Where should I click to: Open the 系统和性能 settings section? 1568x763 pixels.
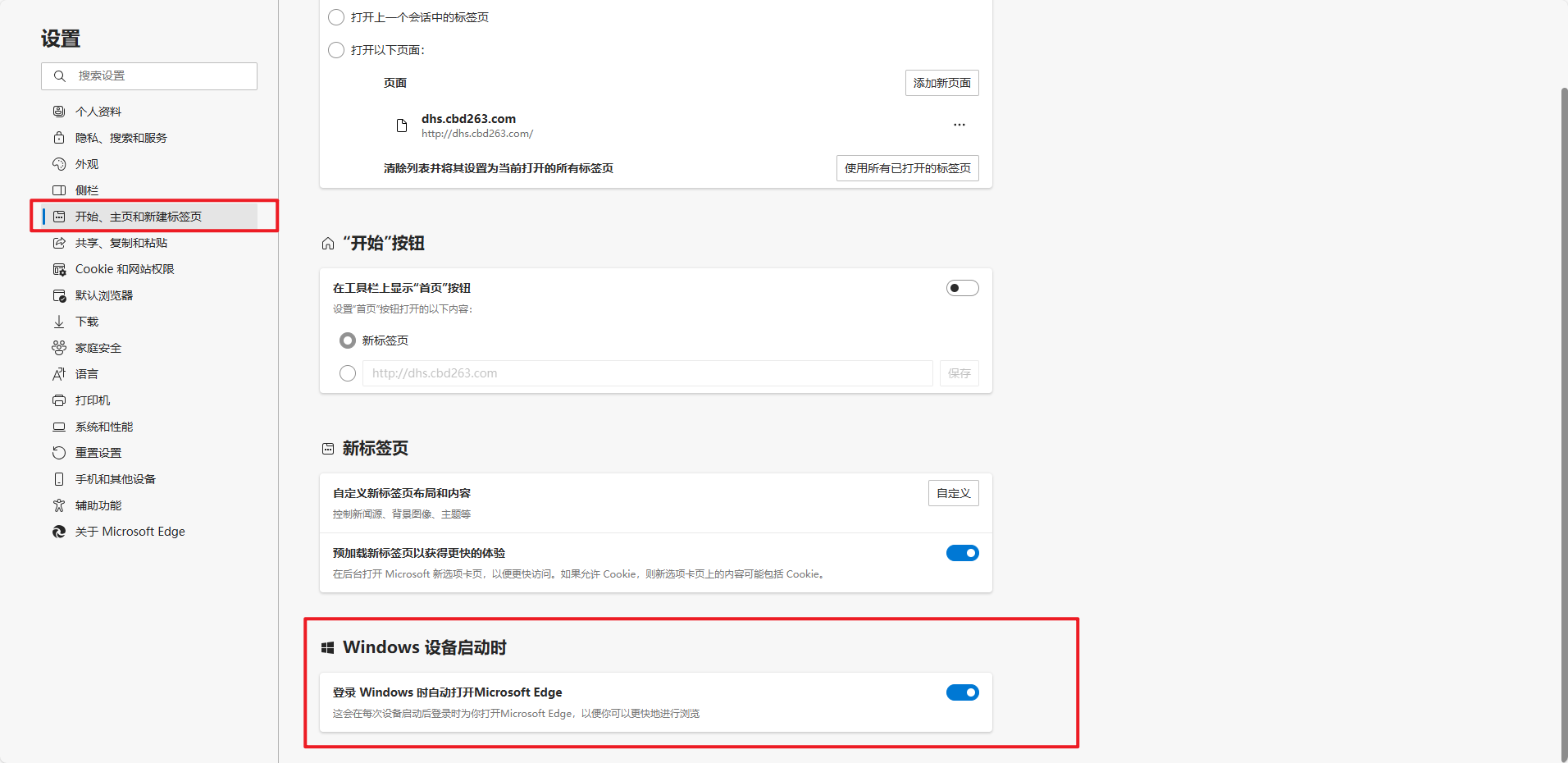point(103,426)
